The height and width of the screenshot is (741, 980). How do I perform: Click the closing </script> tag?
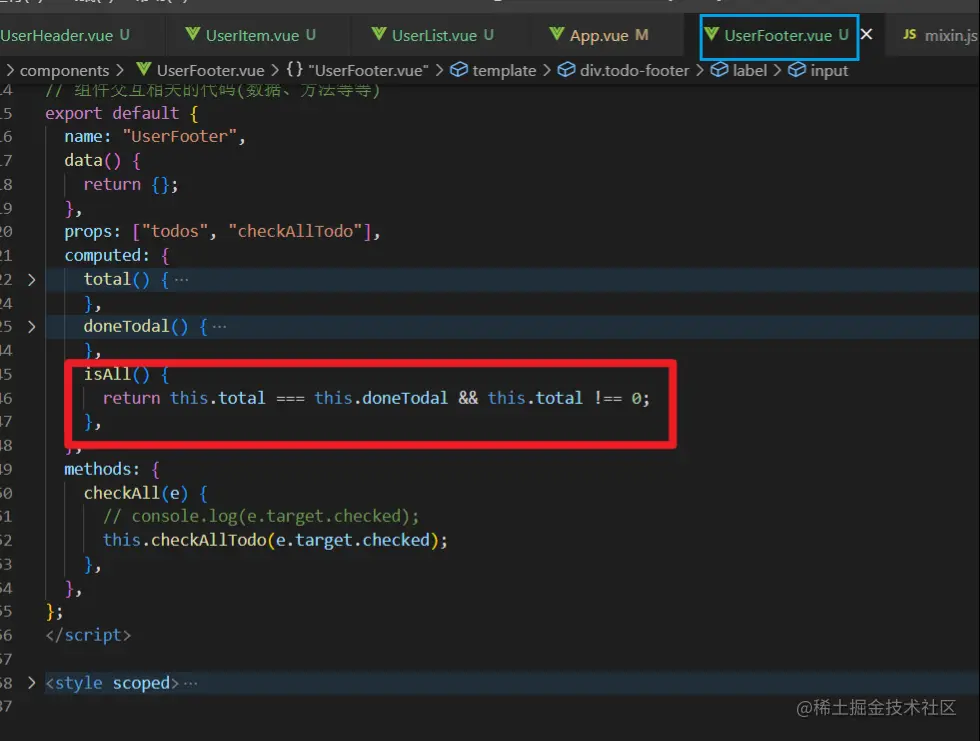tap(88, 635)
